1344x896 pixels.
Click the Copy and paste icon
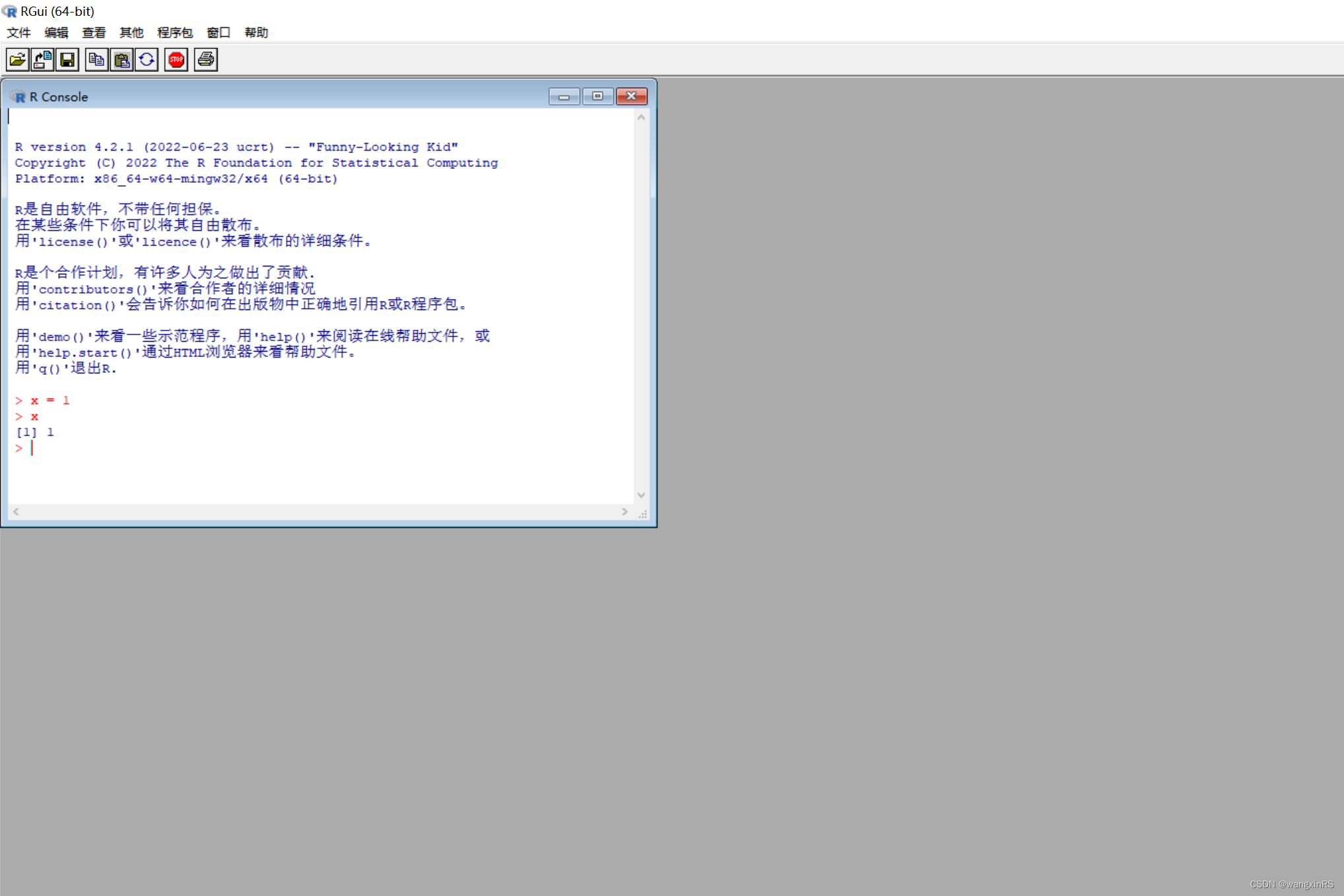147,60
